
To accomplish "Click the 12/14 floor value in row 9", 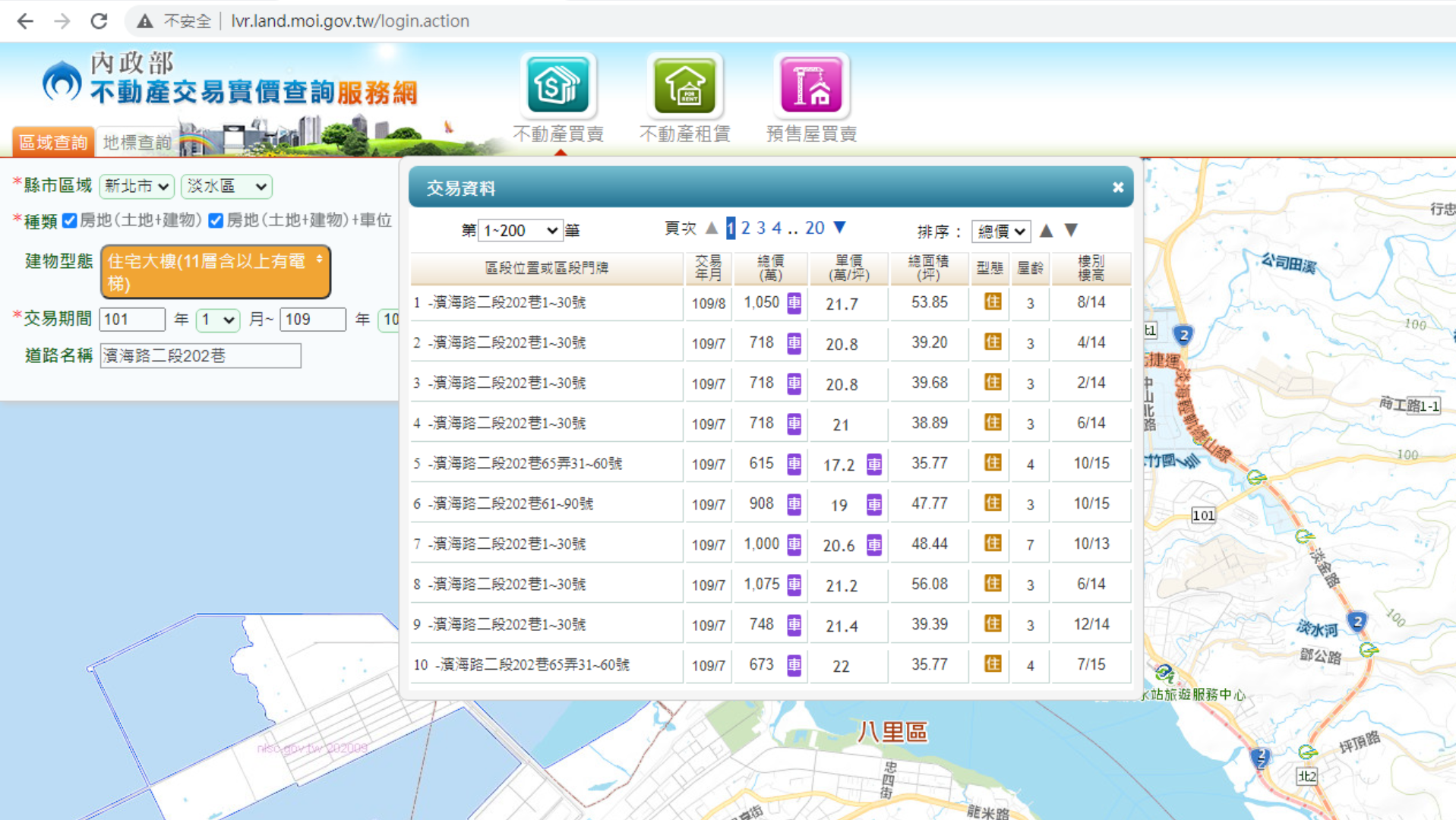I will 1091,624.
